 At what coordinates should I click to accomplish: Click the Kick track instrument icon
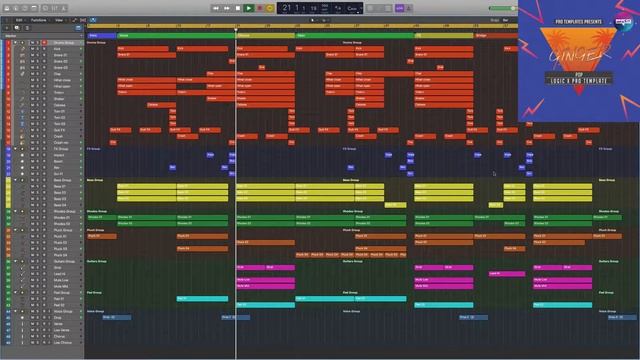22,49
